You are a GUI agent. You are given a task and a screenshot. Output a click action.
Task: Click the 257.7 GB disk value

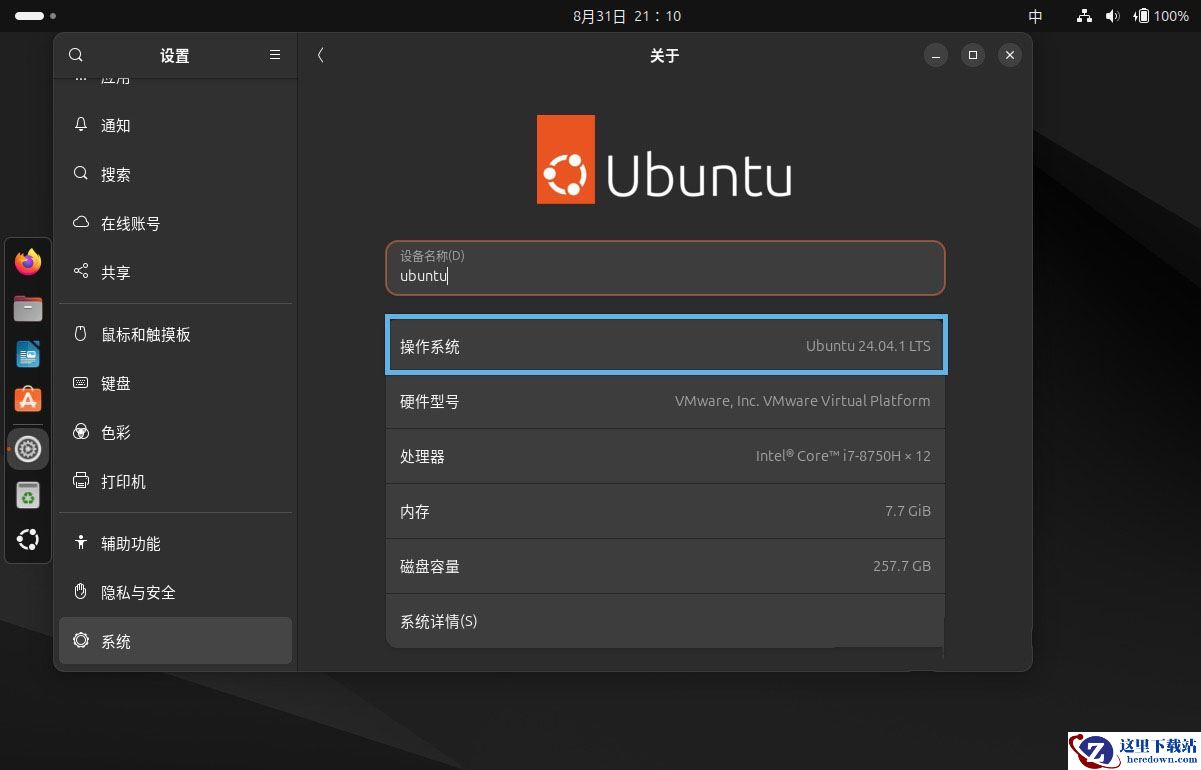[x=902, y=566]
